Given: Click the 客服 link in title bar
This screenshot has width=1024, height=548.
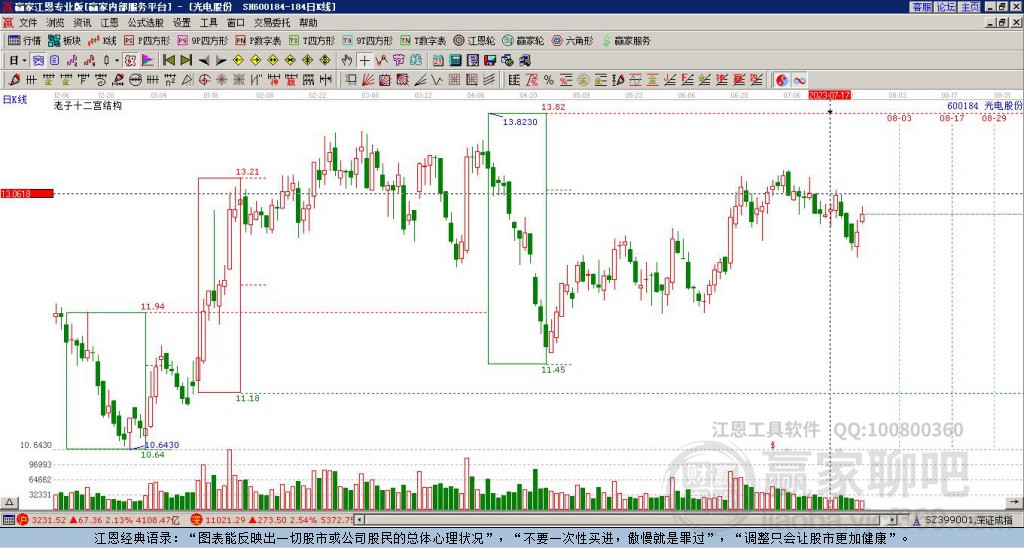Looking at the screenshot, I should pos(922,7).
